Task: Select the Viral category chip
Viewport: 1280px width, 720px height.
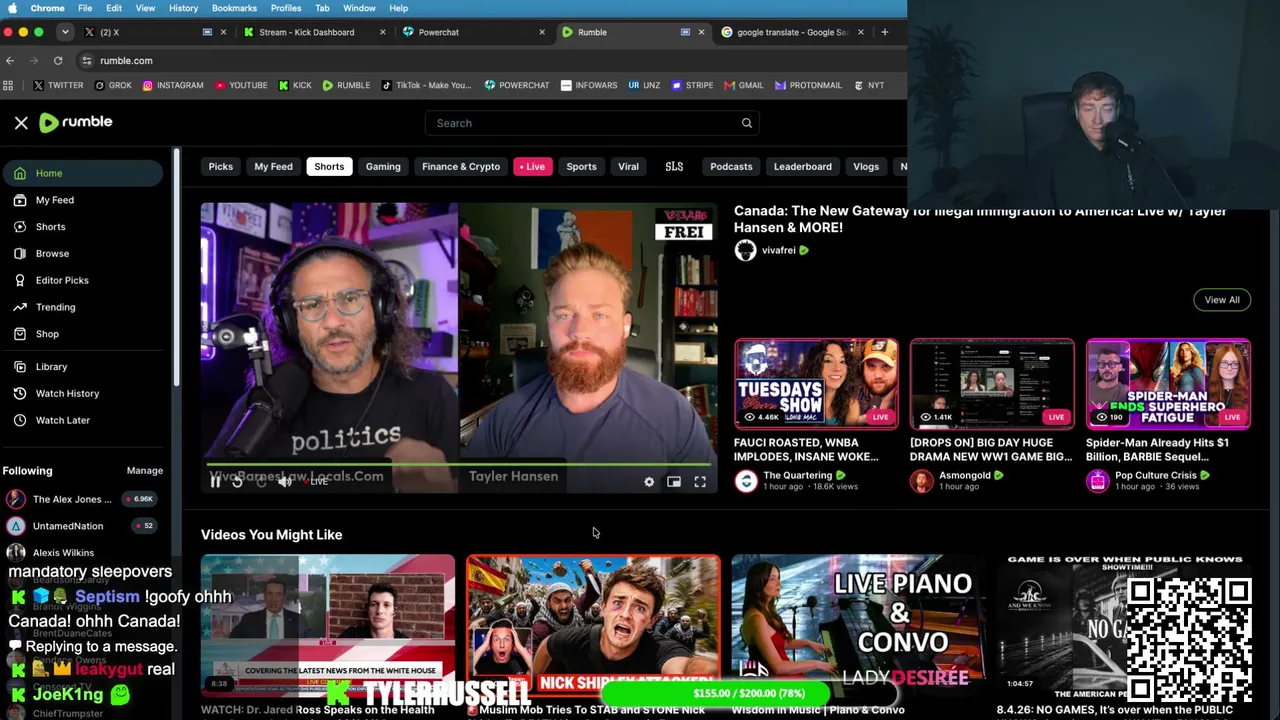Action: click(x=628, y=167)
